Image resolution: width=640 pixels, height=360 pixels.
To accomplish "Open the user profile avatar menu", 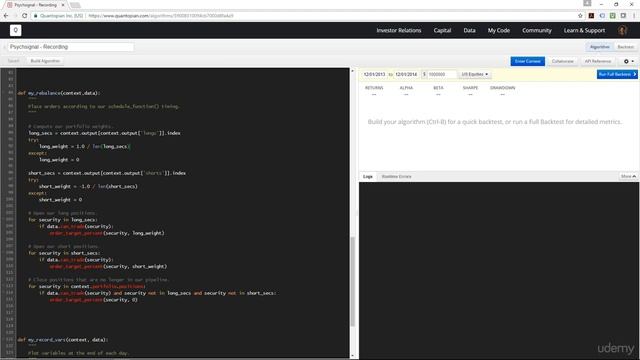I will tap(622, 30).
